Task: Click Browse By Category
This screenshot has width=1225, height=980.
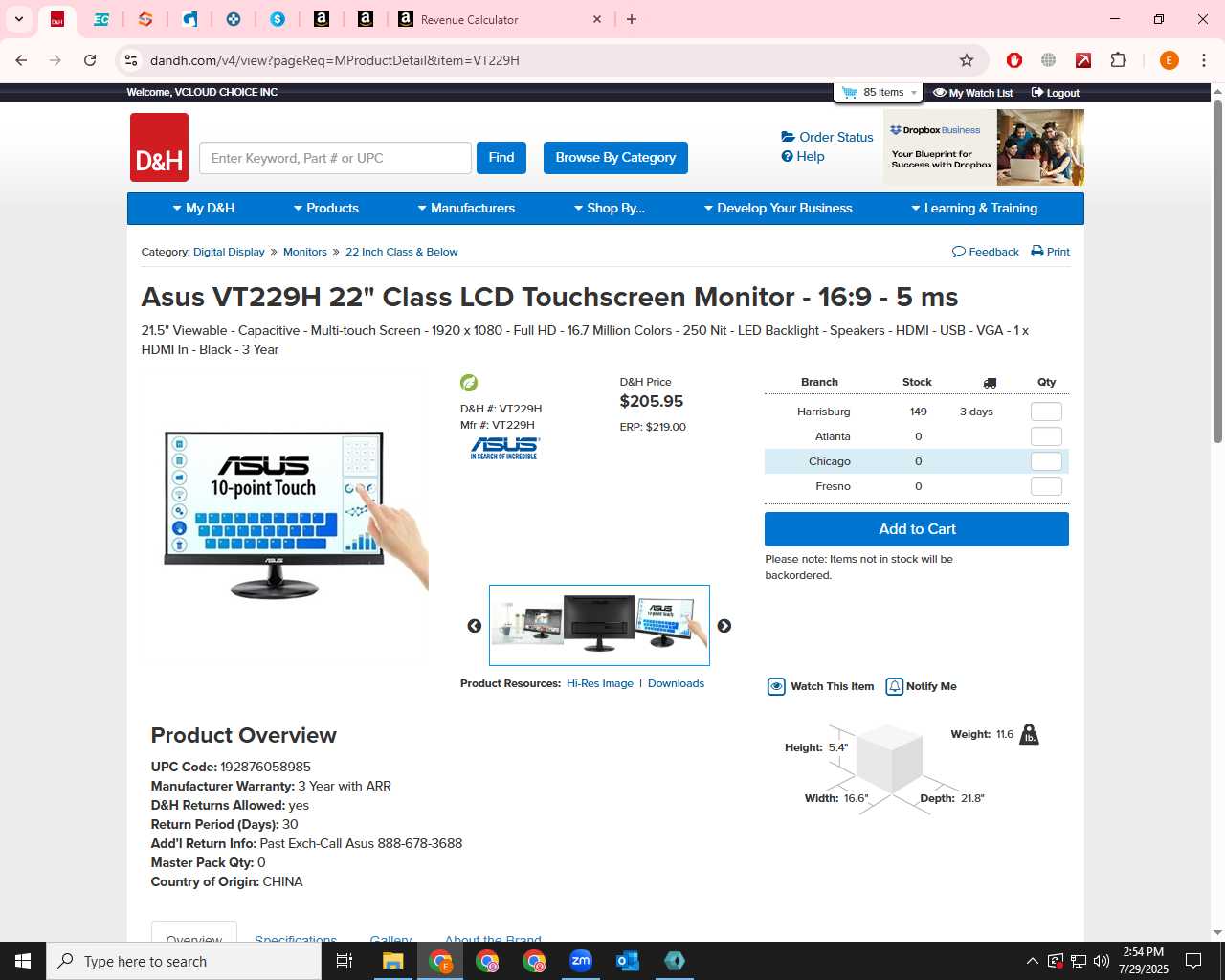Action: [615, 158]
